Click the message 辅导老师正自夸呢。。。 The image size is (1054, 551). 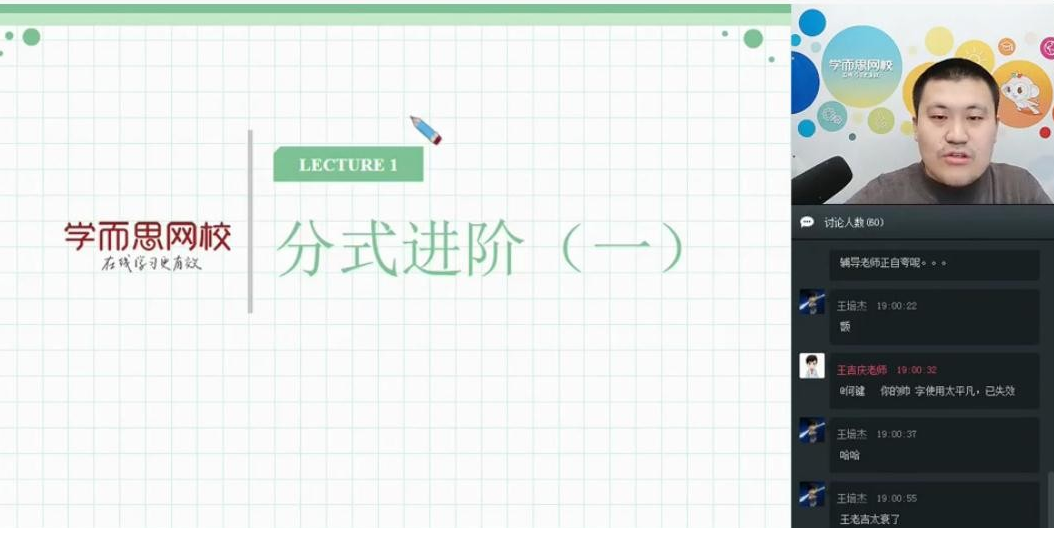pyautogui.click(x=893, y=263)
